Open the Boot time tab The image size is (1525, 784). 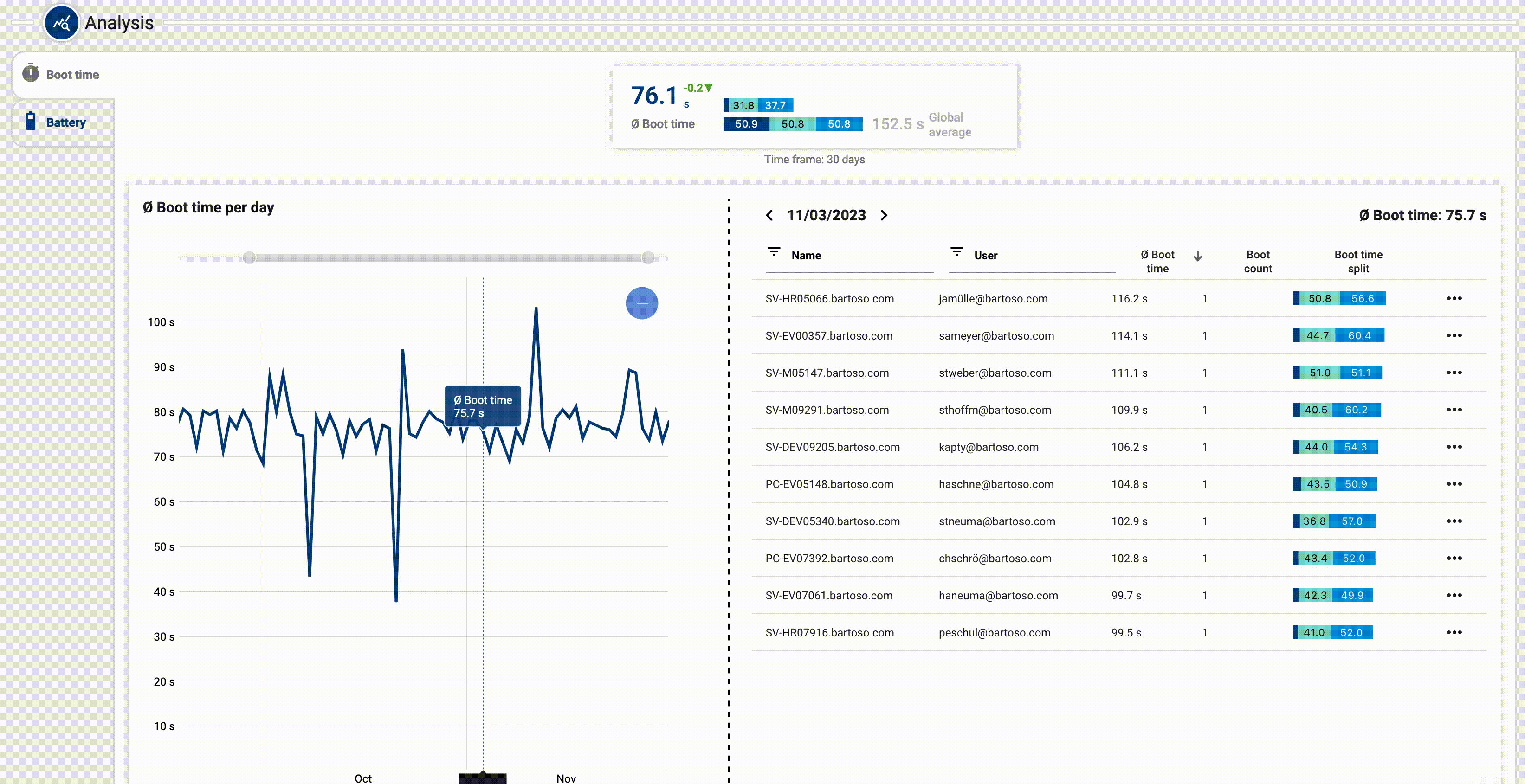point(63,75)
